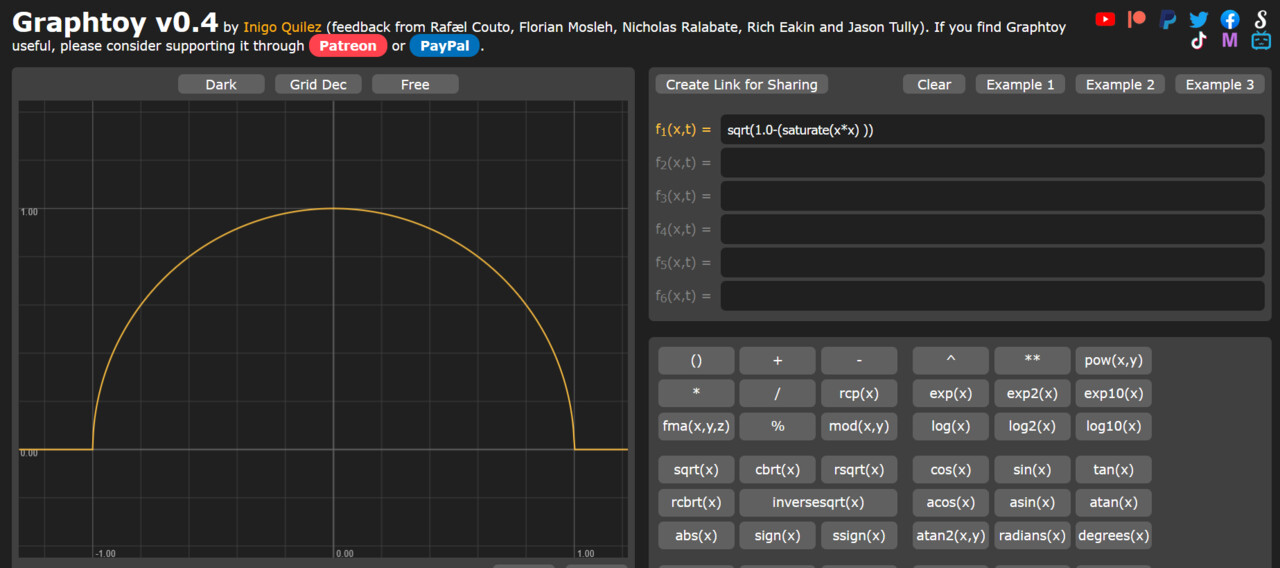Enable the f6(x,t) function
1280x568 pixels.
click(x=683, y=296)
